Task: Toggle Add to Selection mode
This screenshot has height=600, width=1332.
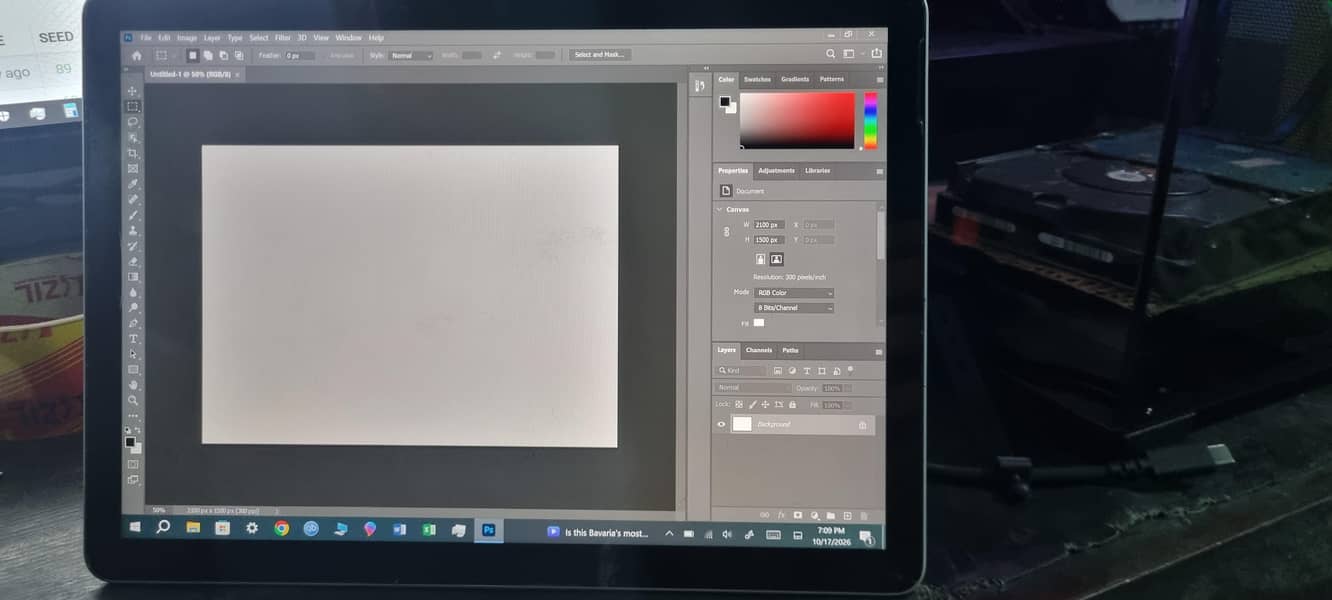Action: pyautogui.click(x=208, y=55)
